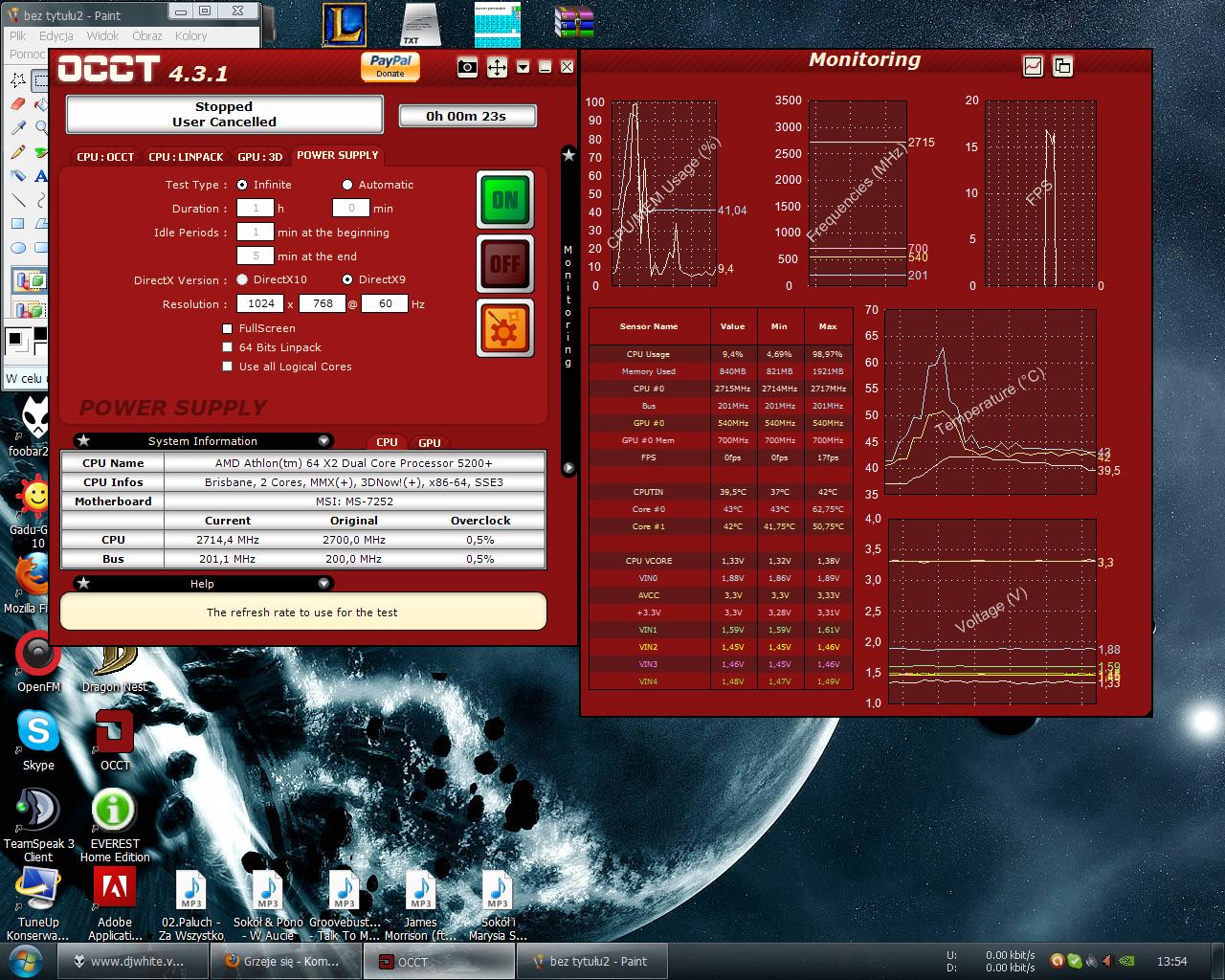Screen dimensions: 1225x980
Task: Click Paint's foreground color swatch
Action: pos(13,338)
